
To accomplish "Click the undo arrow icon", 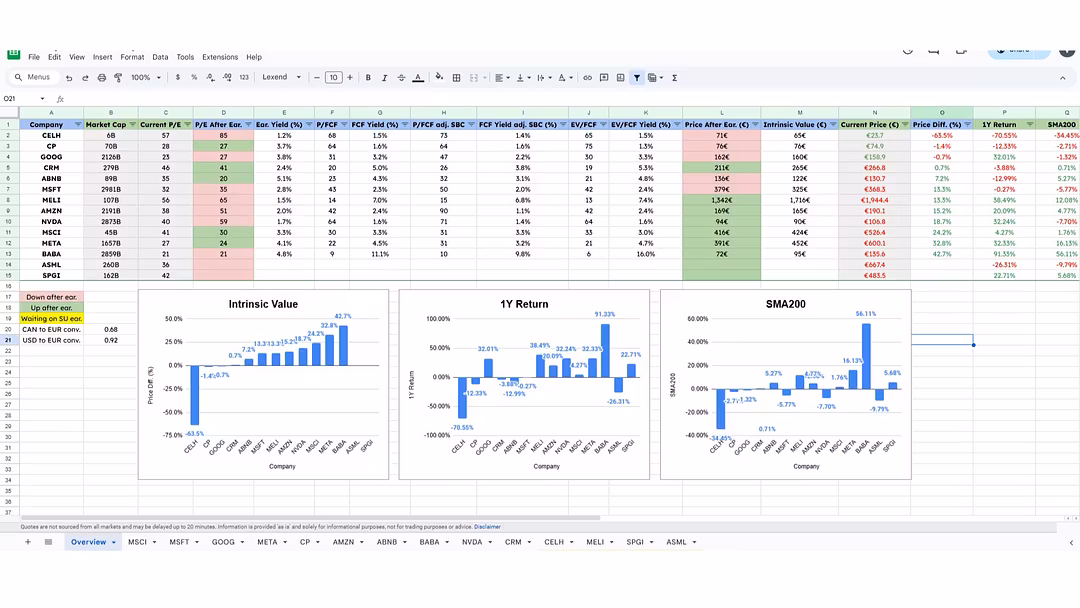I will 69,77.
